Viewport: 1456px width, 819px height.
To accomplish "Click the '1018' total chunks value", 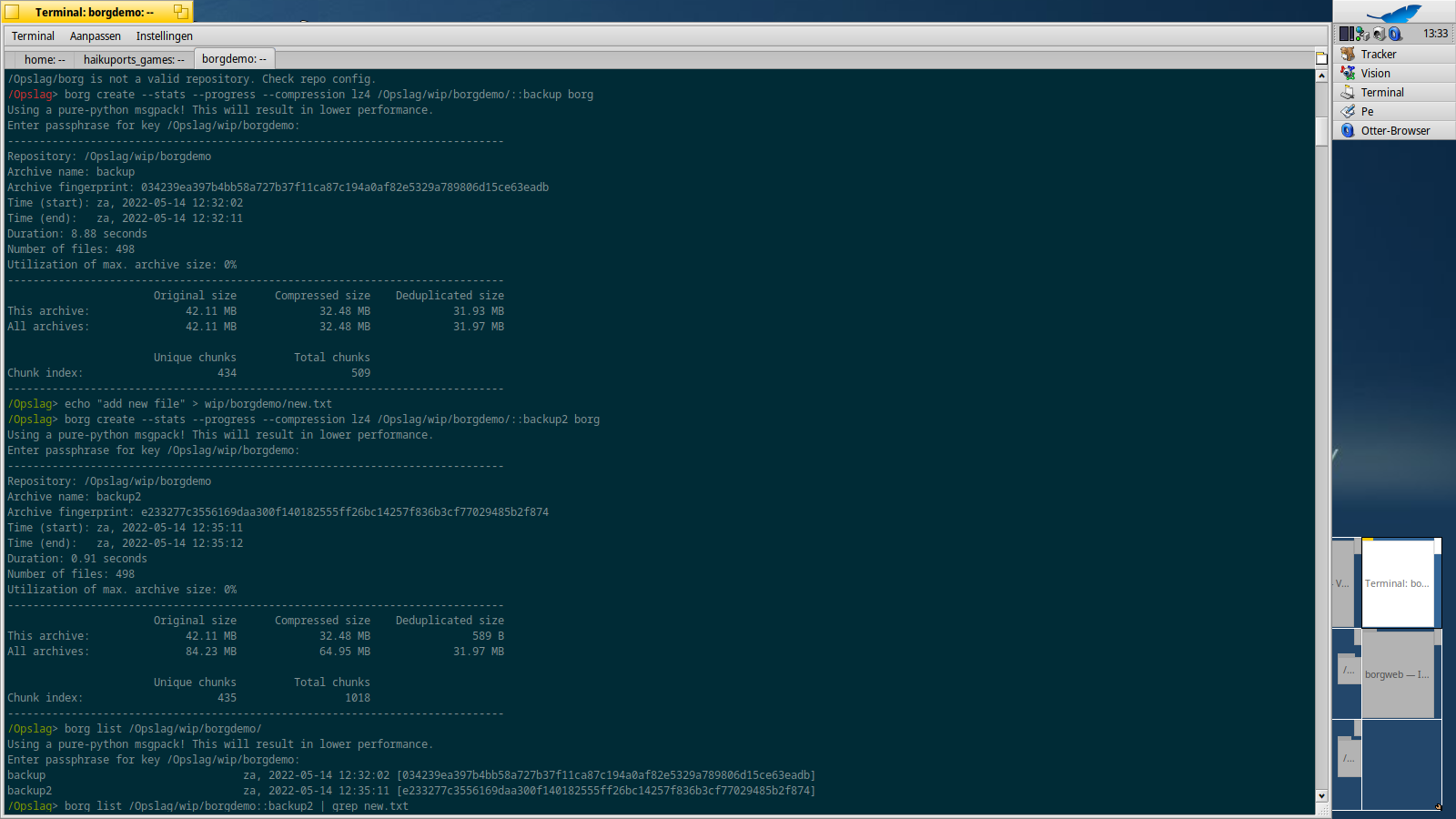I will [x=358, y=698].
